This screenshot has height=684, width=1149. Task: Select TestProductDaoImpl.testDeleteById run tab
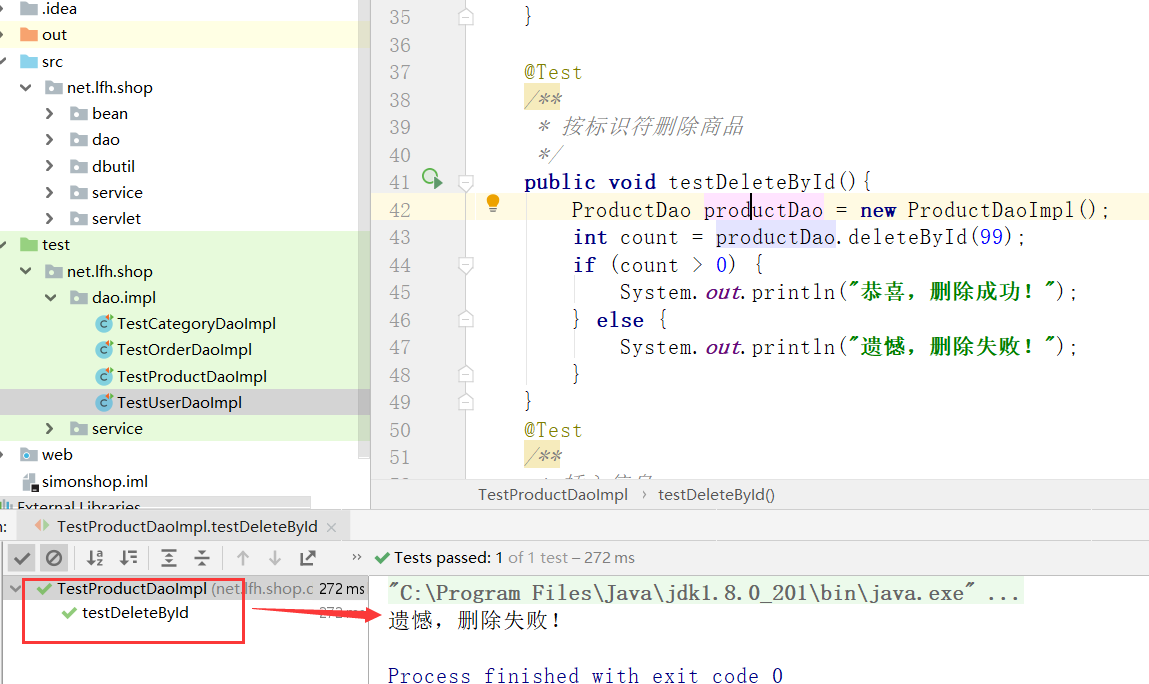tap(187, 526)
